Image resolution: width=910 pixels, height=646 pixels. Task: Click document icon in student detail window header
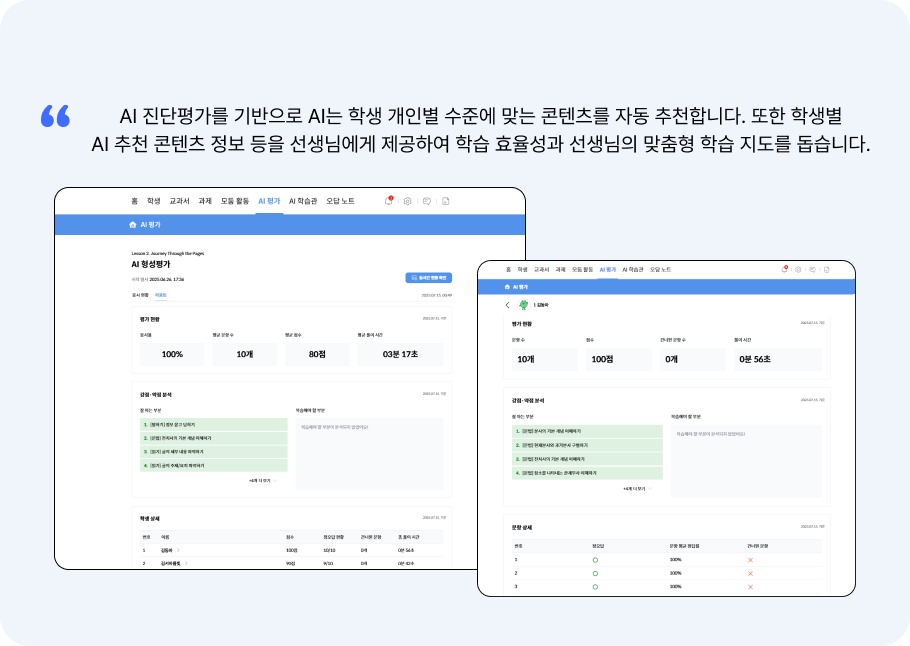[x=826, y=269]
